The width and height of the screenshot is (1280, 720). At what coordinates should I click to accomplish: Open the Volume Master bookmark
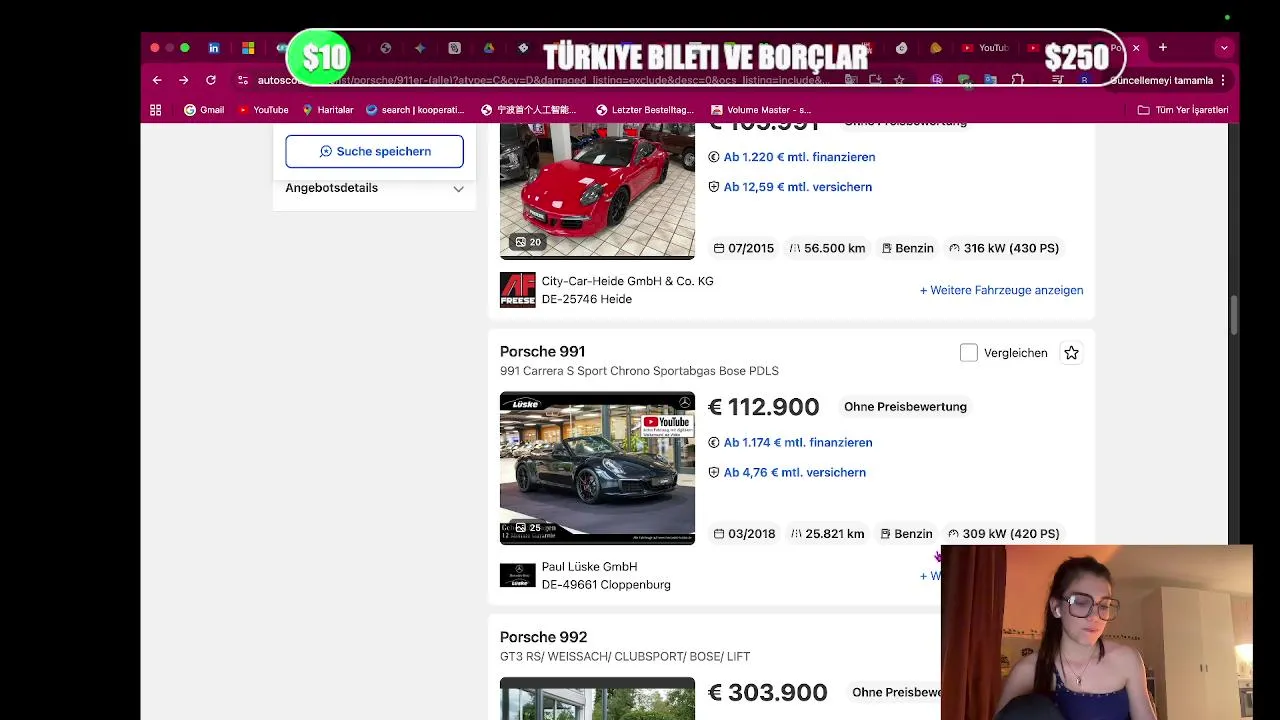tap(761, 110)
